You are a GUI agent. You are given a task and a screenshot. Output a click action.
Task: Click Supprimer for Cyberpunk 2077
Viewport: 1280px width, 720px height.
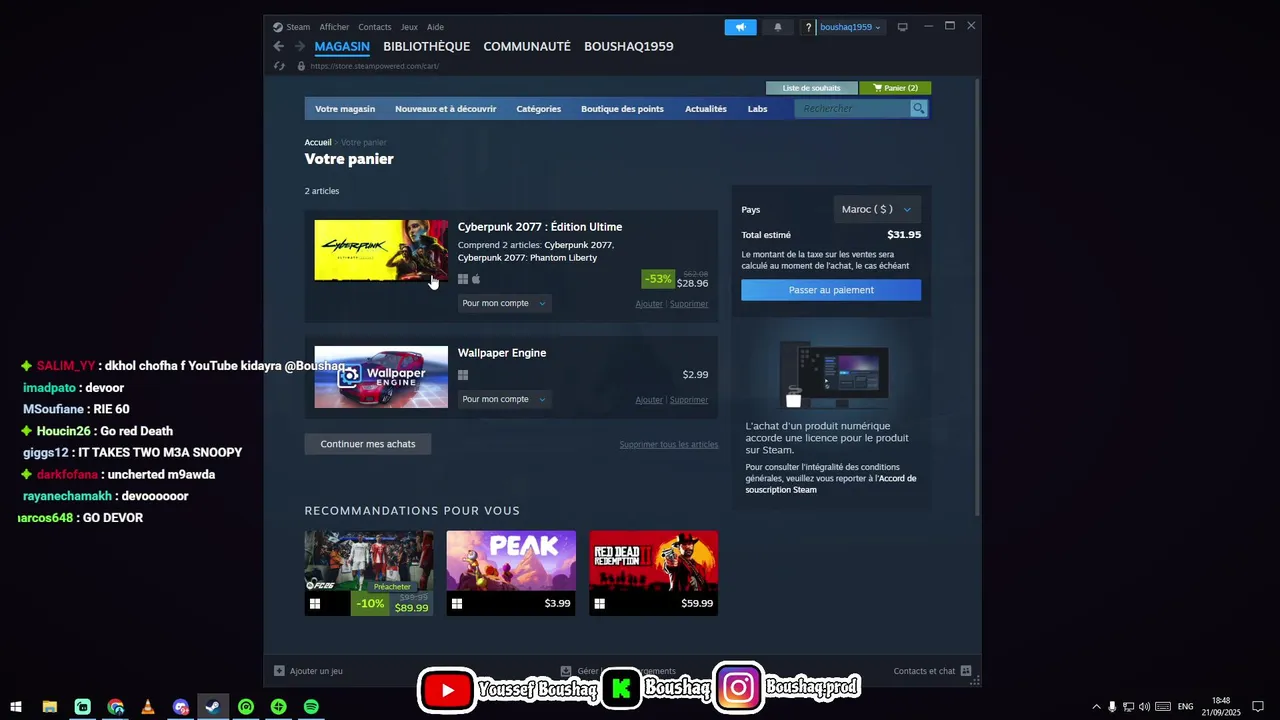689,304
